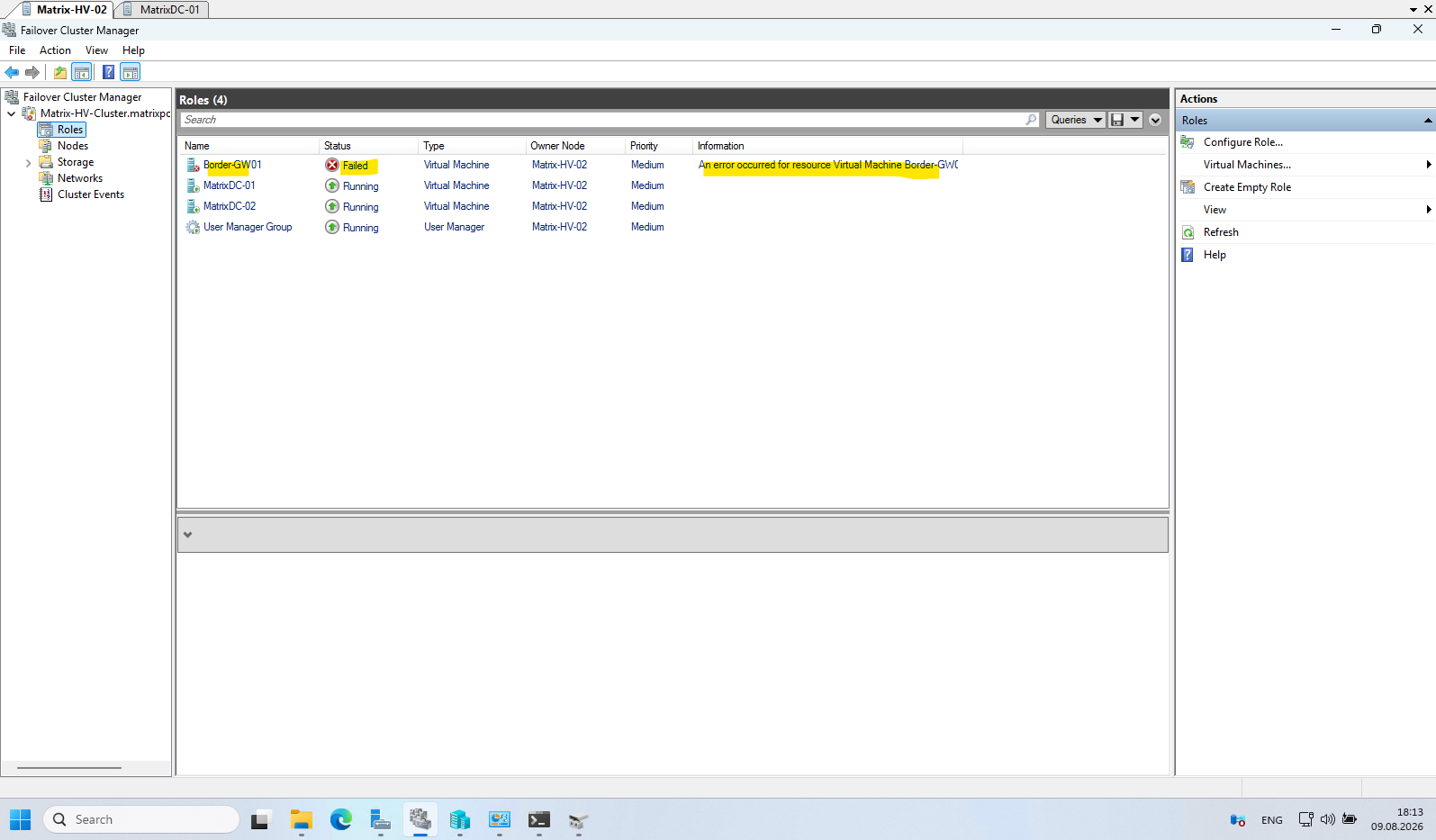Image resolution: width=1436 pixels, height=840 pixels.
Task: Select the Failover Cluster Manager root node
Action: pos(82,97)
